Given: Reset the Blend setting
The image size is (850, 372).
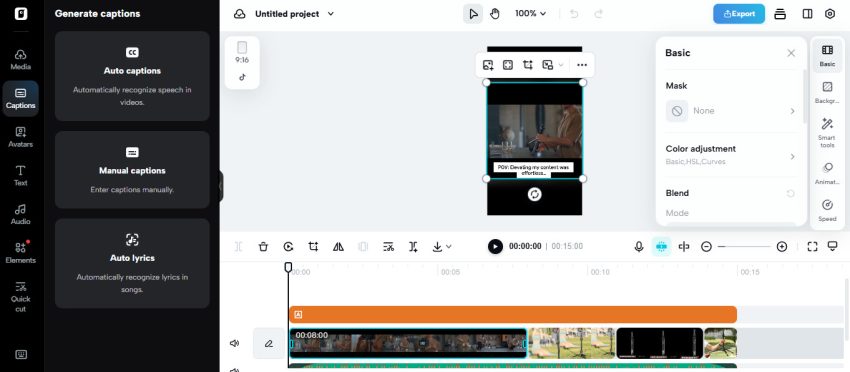Looking at the screenshot, I should [790, 193].
